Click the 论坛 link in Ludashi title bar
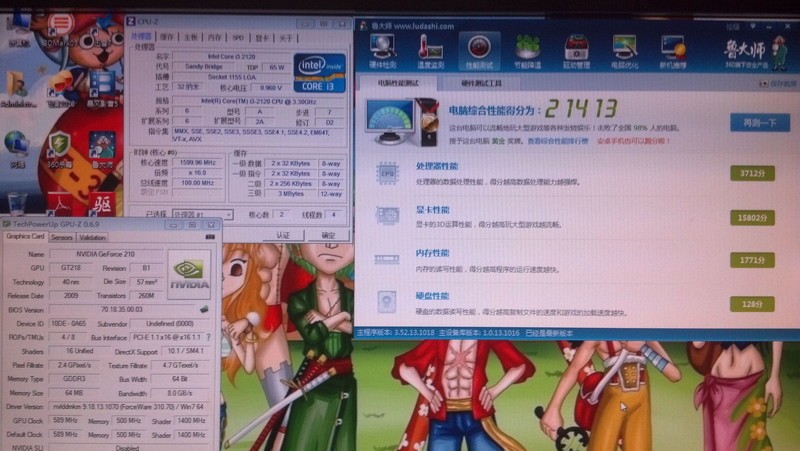 coord(733,26)
